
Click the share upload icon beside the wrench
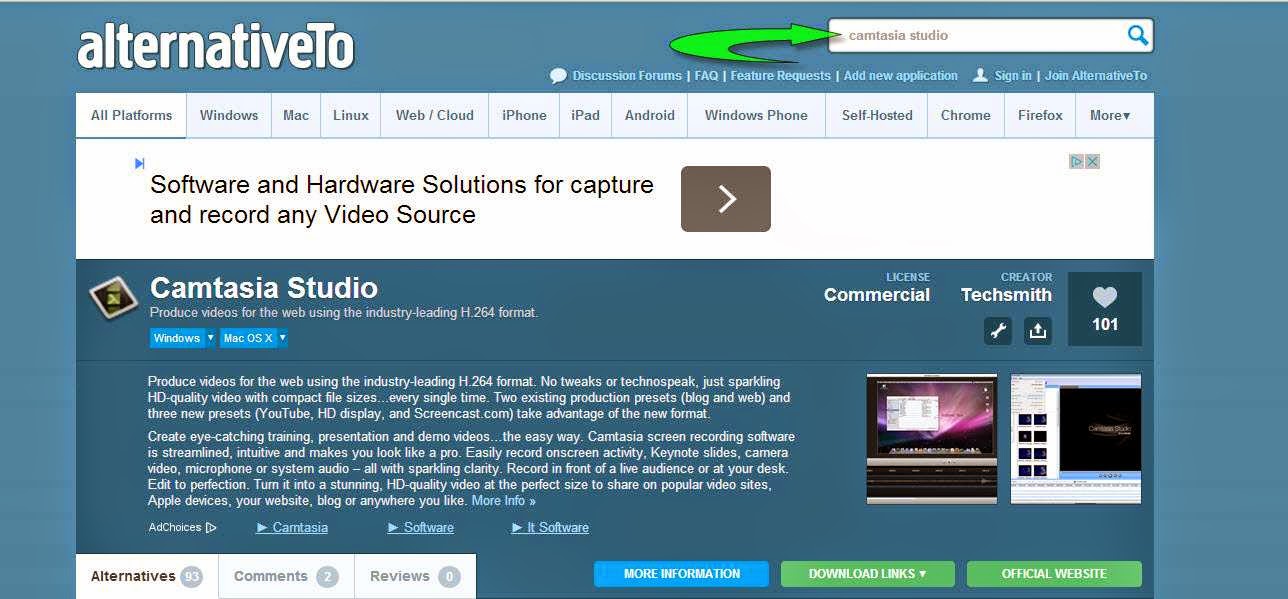[x=1038, y=331]
